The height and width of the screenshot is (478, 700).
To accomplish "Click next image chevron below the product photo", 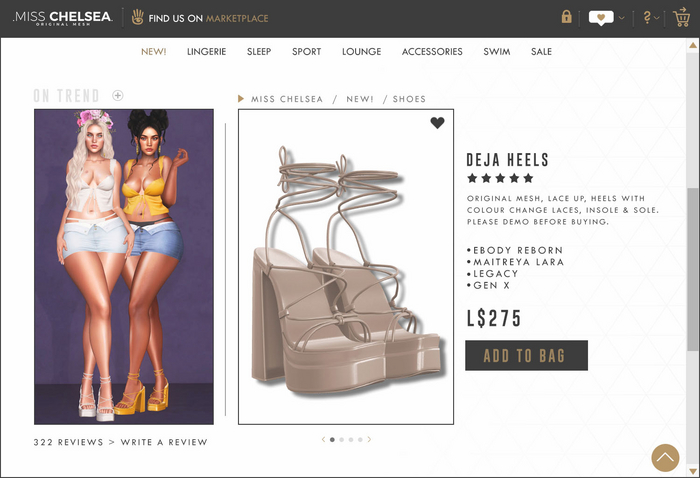I will pos(369,440).
